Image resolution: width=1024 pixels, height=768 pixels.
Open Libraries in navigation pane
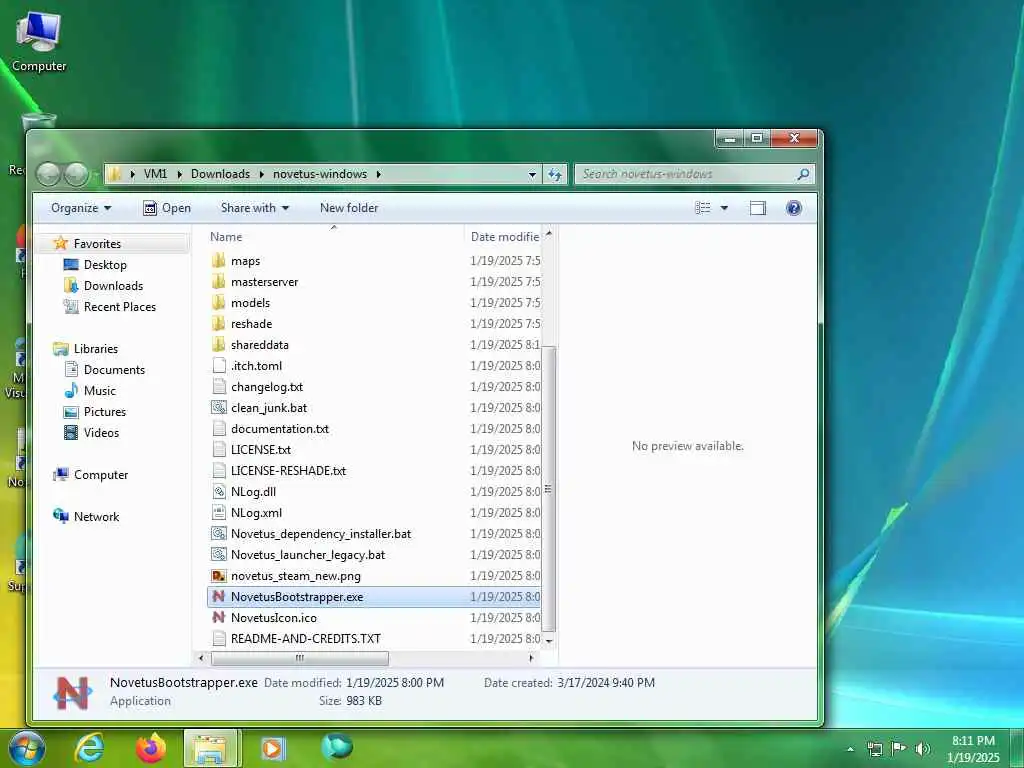[x=95, y=349]
